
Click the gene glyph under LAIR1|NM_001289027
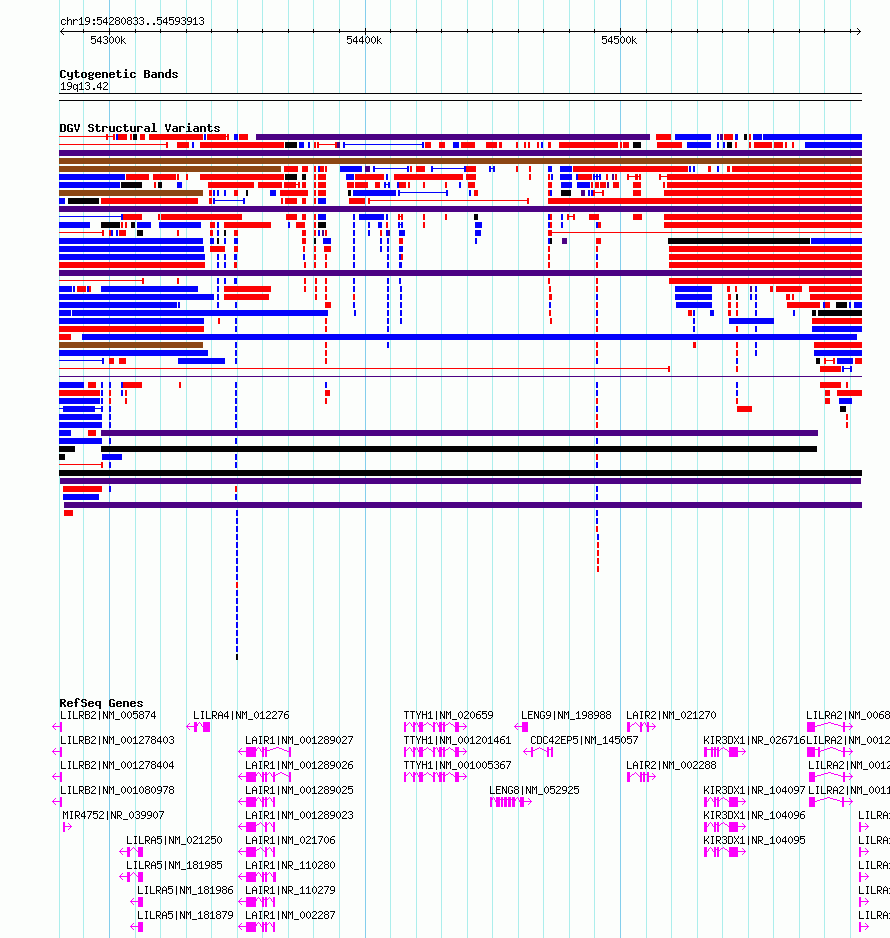(x=264, y=752)
